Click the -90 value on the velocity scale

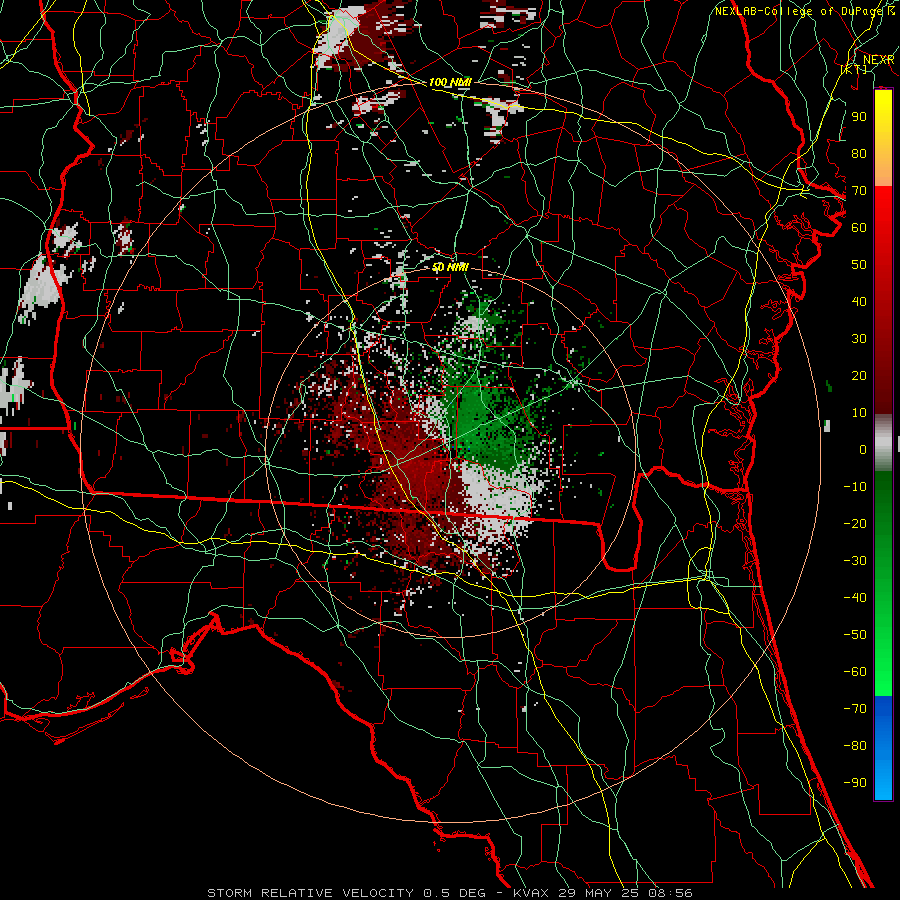pos(855,783)
